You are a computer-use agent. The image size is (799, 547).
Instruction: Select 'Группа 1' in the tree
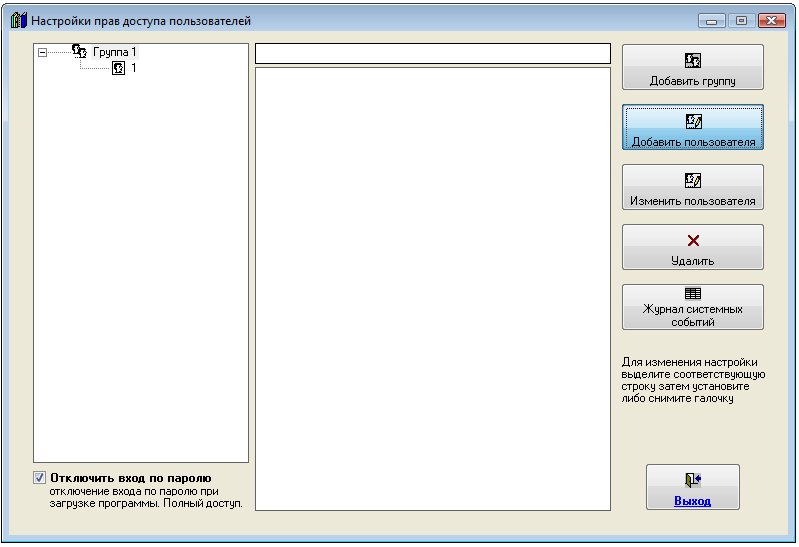coord(115,52)
